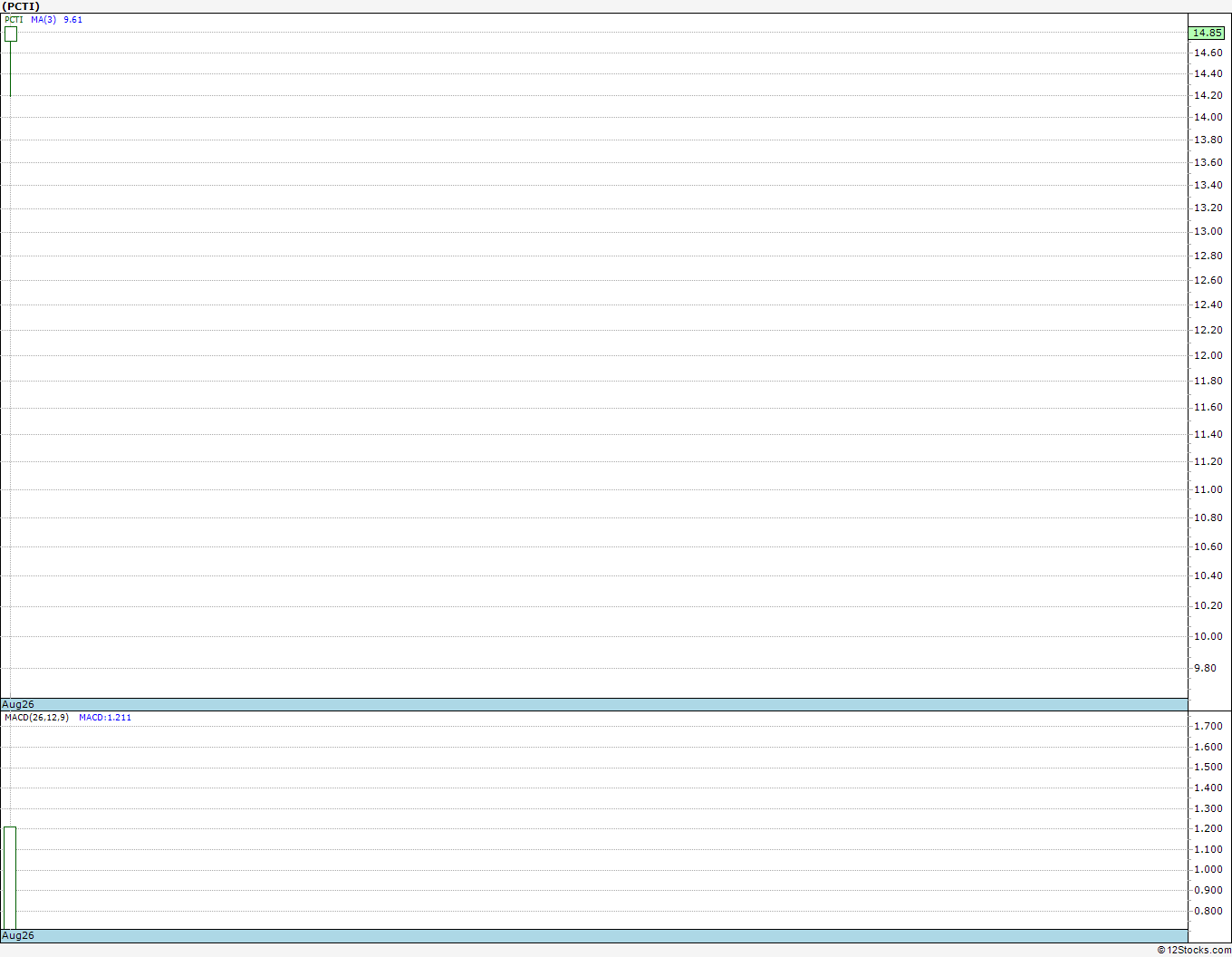This screenshot has width=1232, height=957.
Task: Click the 12.00 price axis label
Action: click(1208, 355)
